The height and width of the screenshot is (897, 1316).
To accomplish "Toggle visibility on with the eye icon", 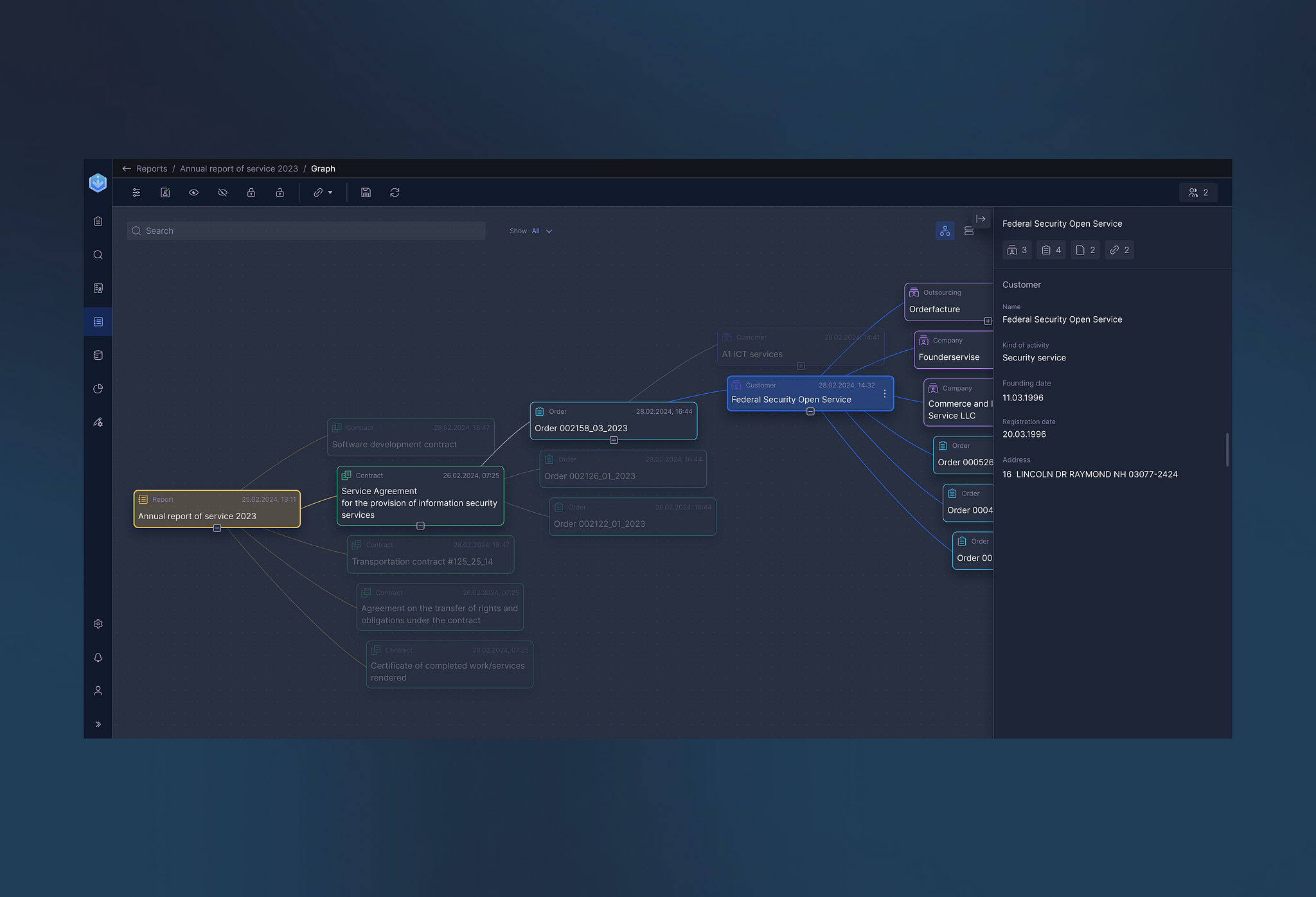I will tap(194, 192).
